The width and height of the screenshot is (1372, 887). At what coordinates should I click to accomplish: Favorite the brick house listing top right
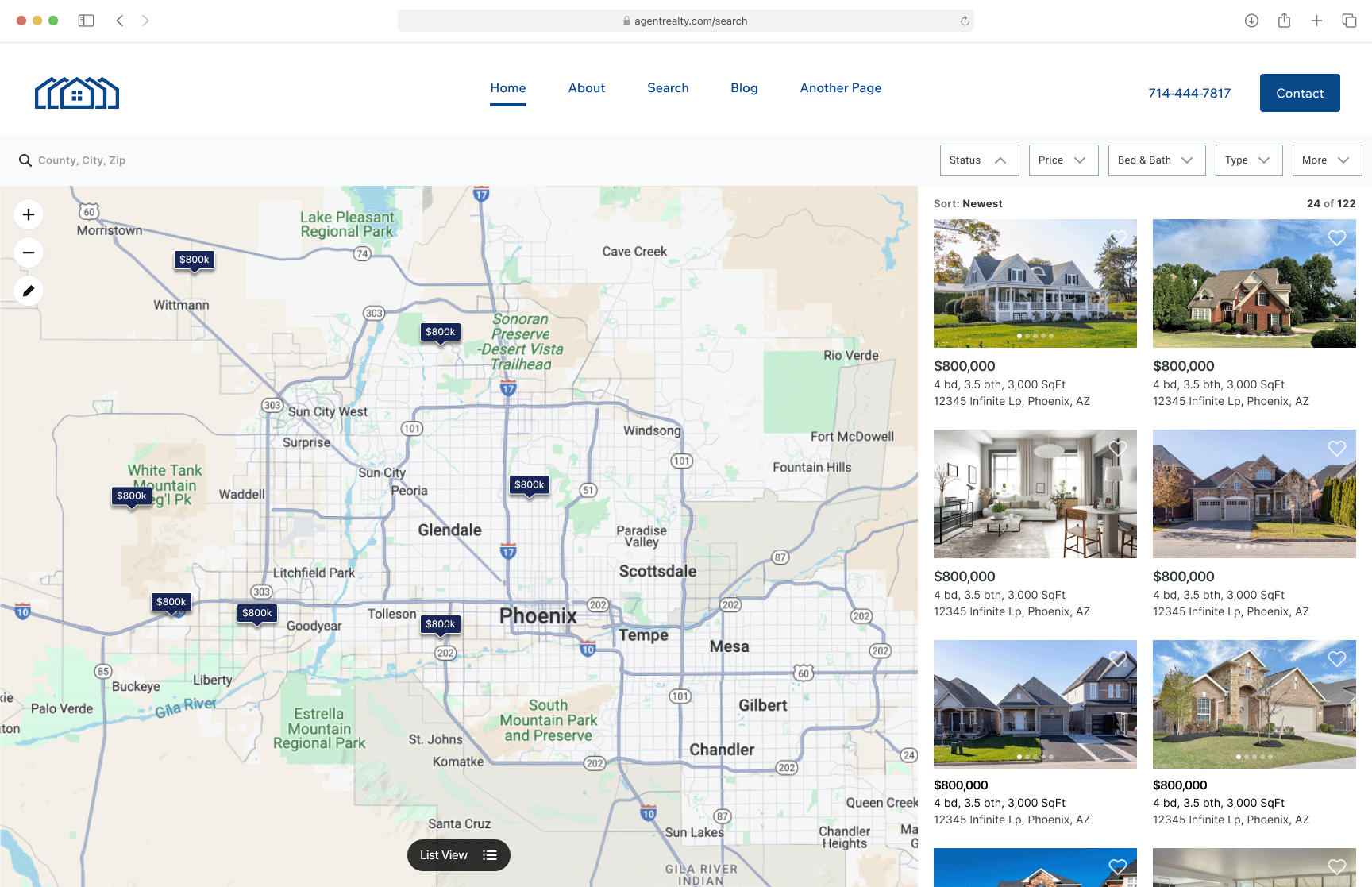[x=1336, y=237]
